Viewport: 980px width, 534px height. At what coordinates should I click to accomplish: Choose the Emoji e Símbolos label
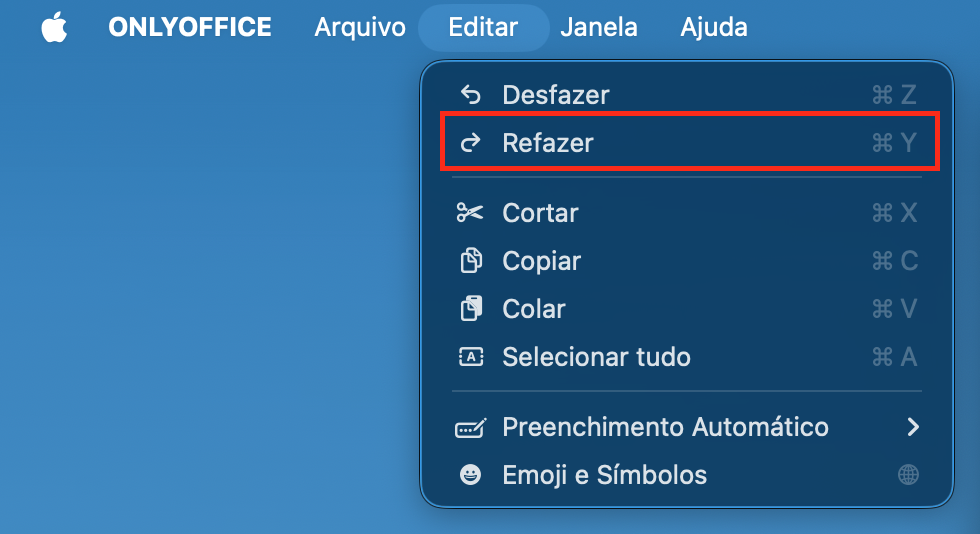[604, 475]
